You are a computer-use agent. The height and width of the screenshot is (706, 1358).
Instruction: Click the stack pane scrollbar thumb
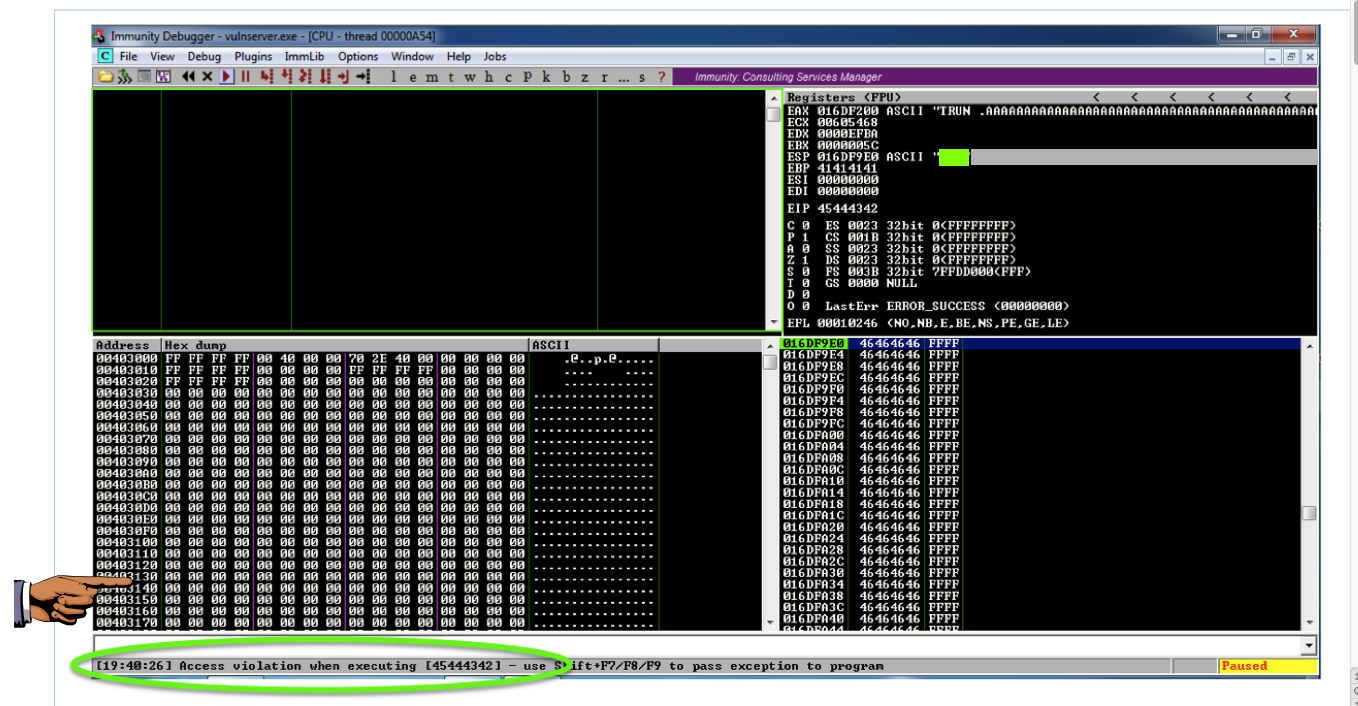tap(1309, 513)
